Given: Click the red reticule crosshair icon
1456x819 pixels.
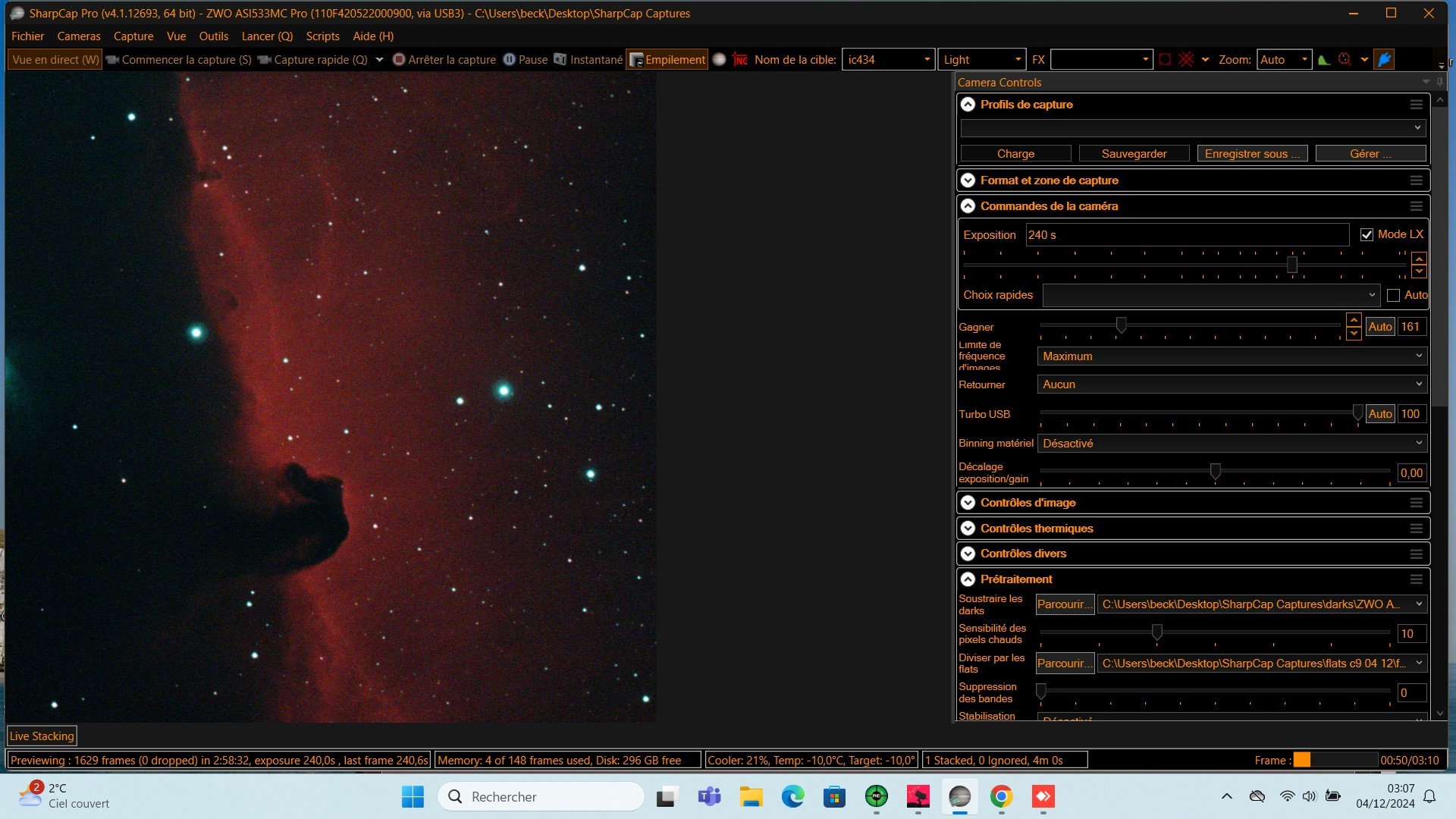Looking at the screenshot, I should 1187,60.
